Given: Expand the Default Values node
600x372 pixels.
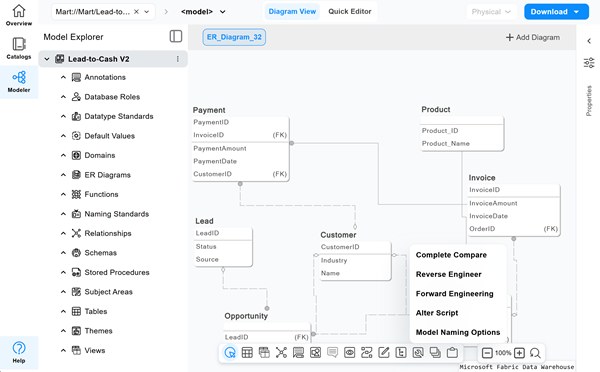Looking at the screenshot, I should pos(63,136).
